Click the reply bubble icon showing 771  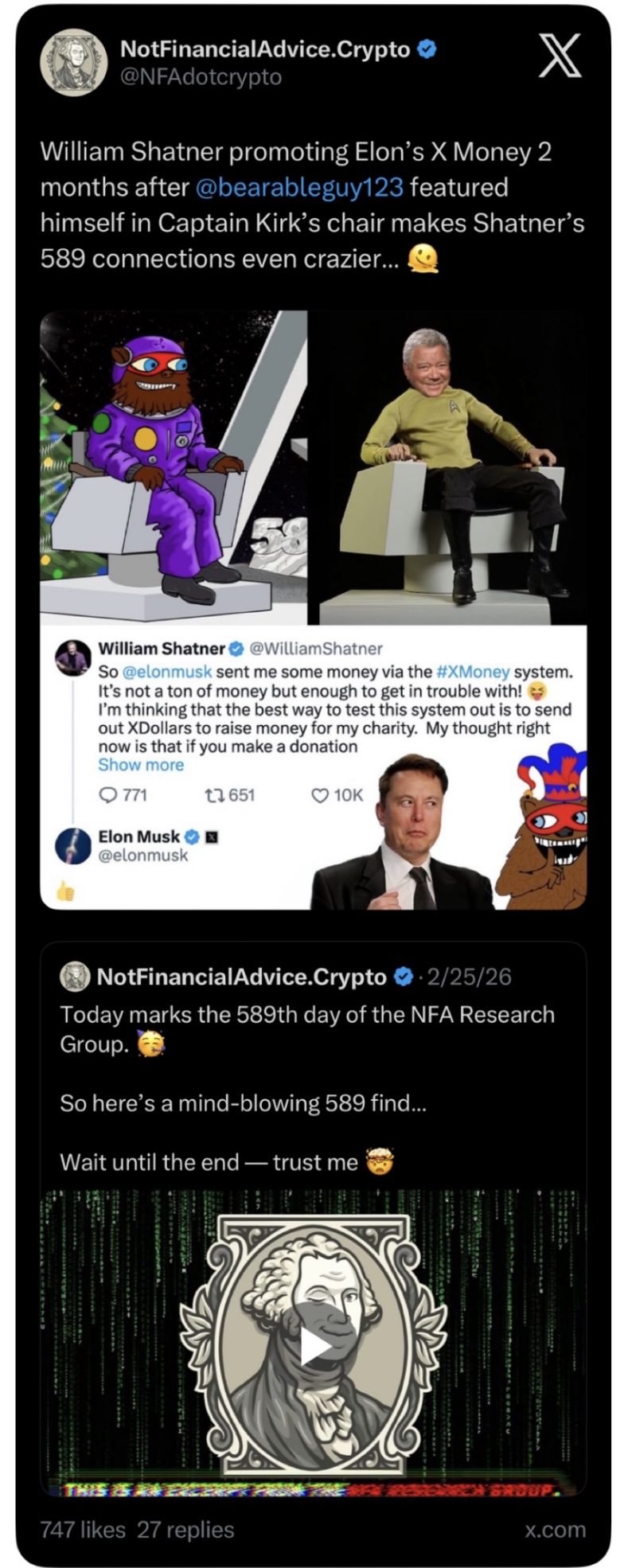click(107, 794)
